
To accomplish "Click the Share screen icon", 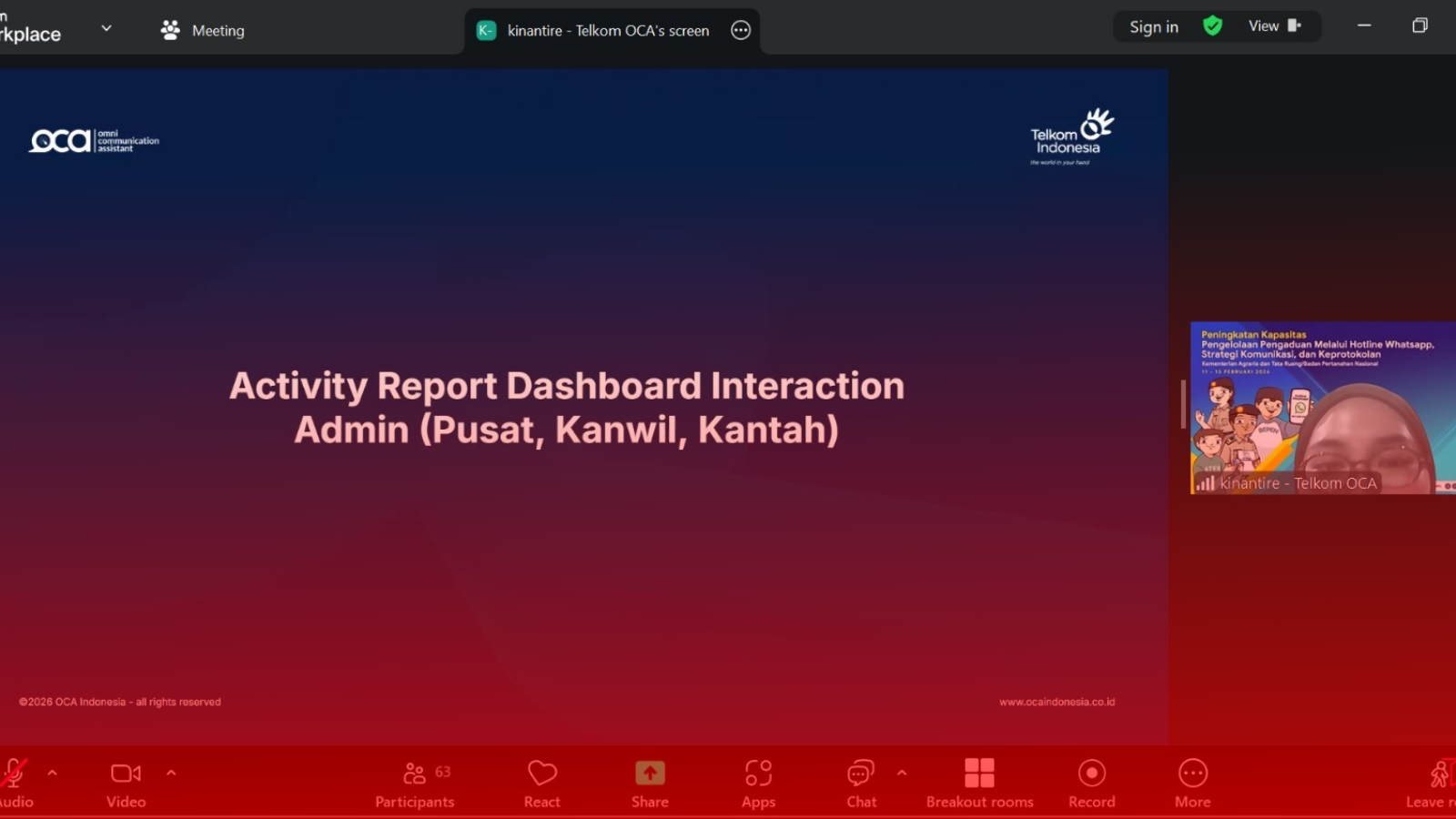I will (x=650, y=773).
